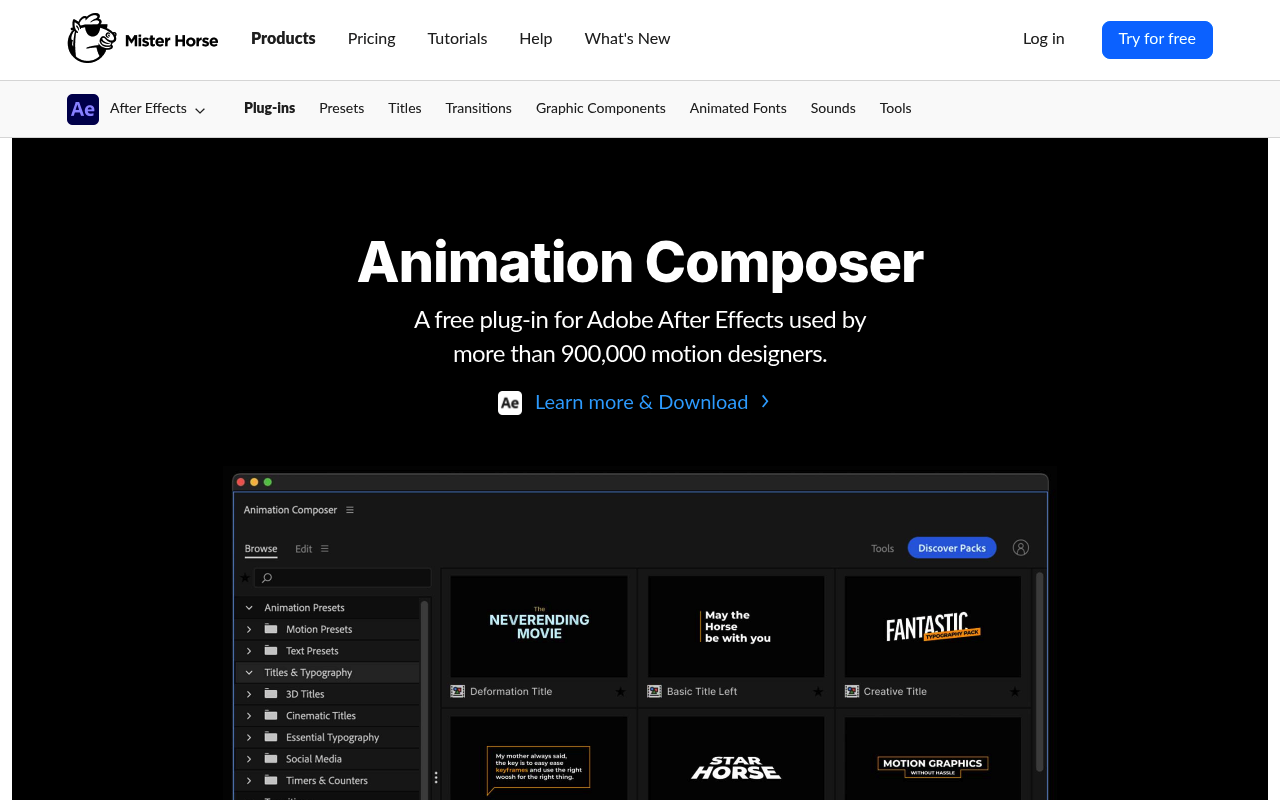Click the magnifier icon in the search field
Viewport: 1280px width, 800px height.
[x=266, y=578]
